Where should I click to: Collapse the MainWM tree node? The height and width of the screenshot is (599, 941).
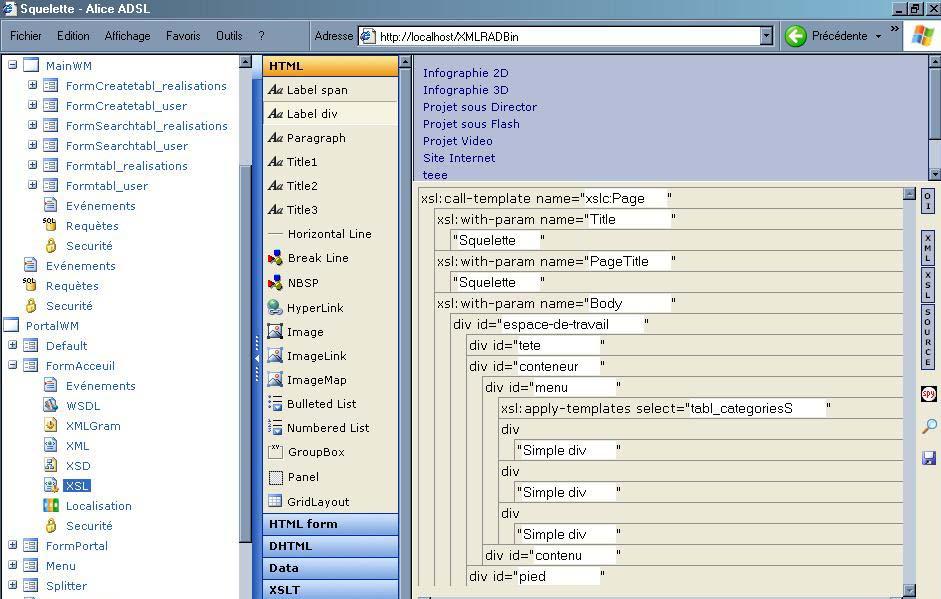click(13, 66)
